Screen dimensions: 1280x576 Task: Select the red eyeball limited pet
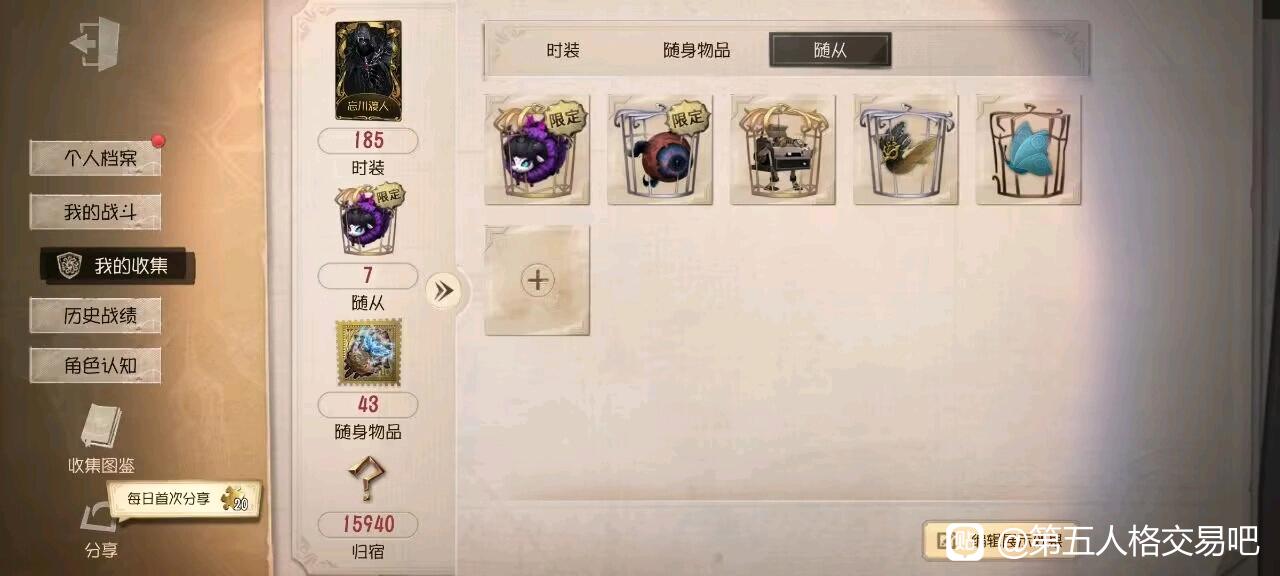[660, 150]
